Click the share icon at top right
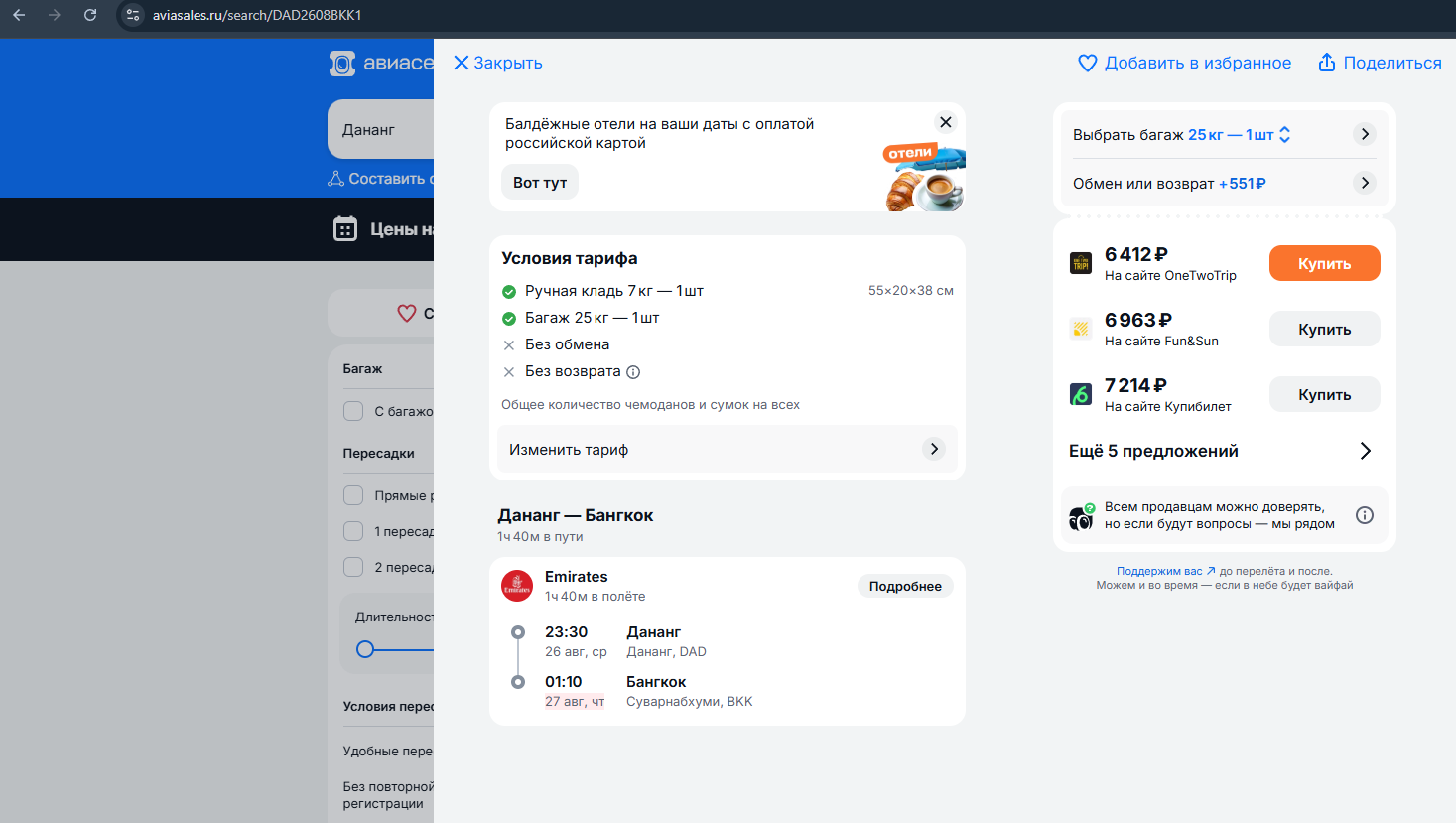The image size is (1456, 823). click(x=1326, y=63)
